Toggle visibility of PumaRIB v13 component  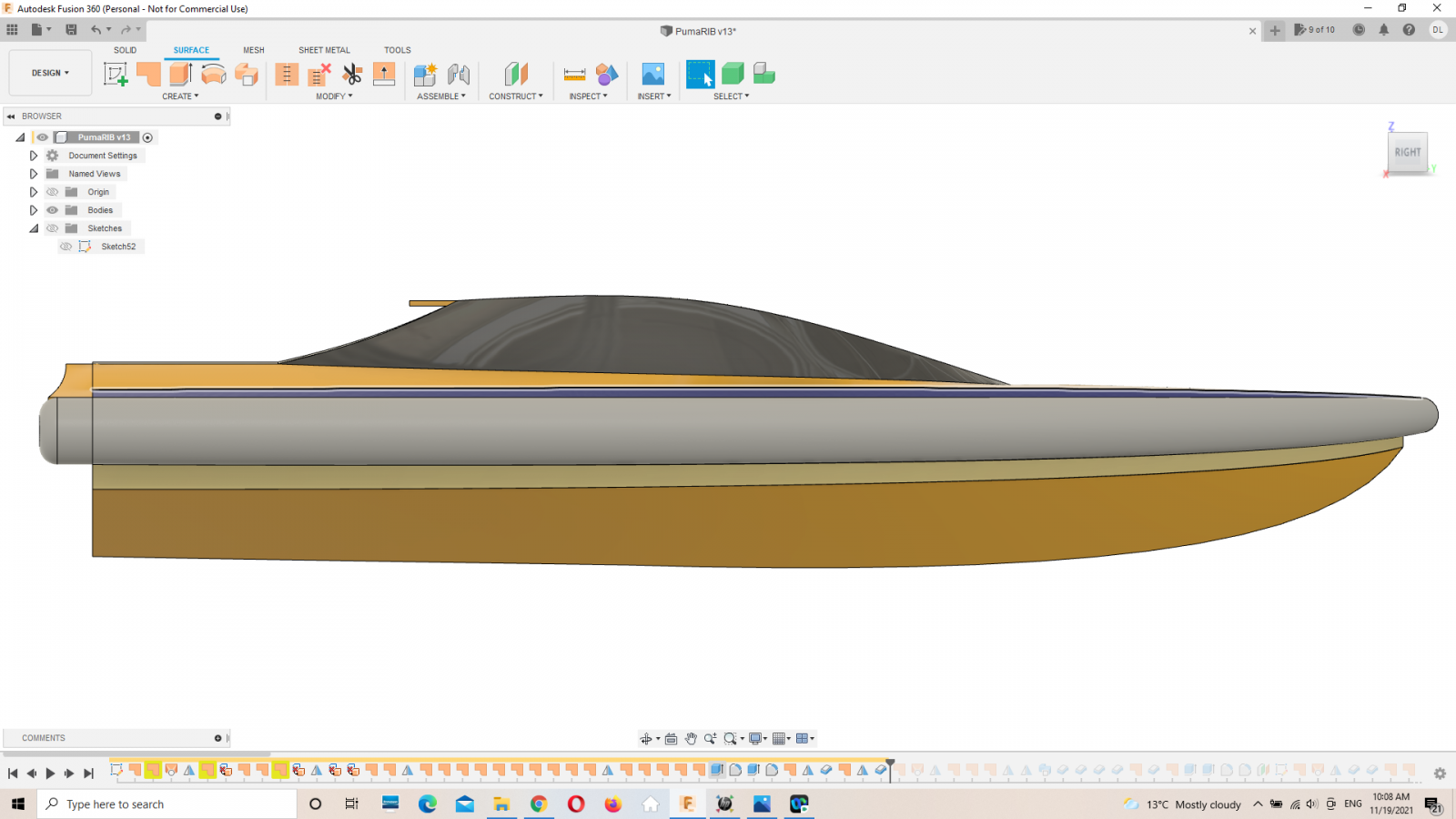pyautogui.click(x=43, y=137)
